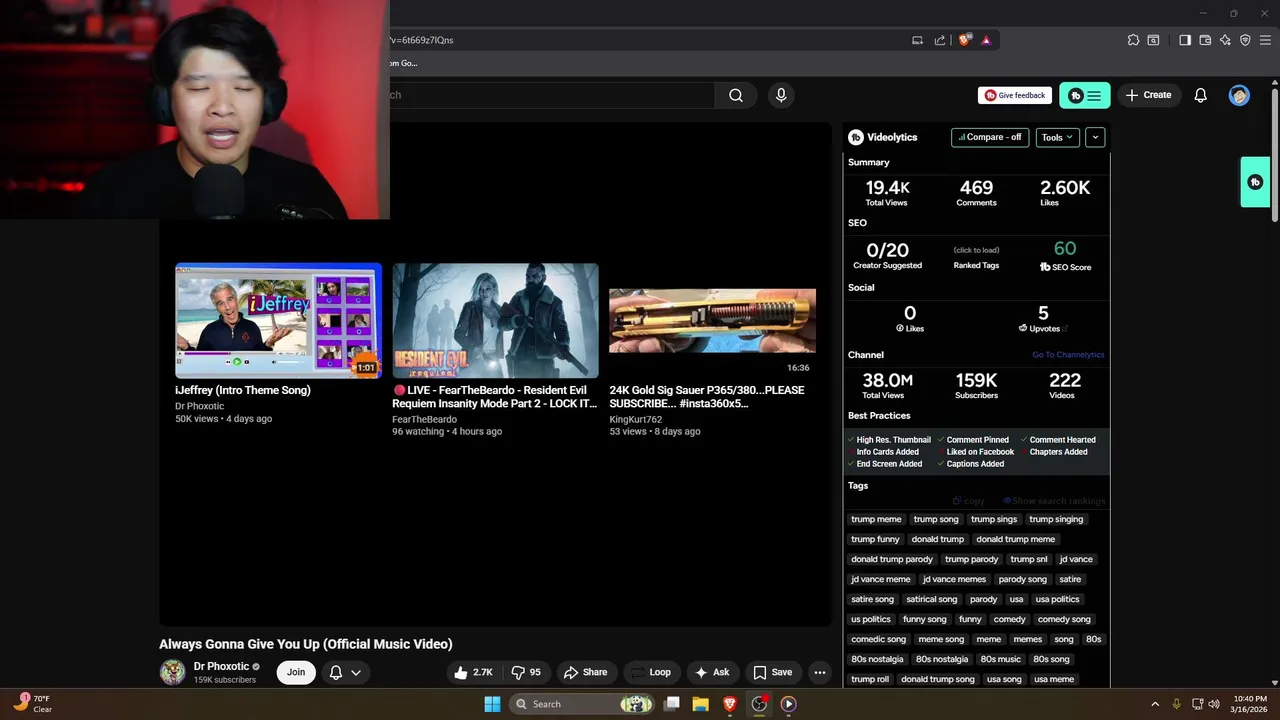
Task: Open the Resident Evil Requiem live stream thumbnail
Action: 495,321
